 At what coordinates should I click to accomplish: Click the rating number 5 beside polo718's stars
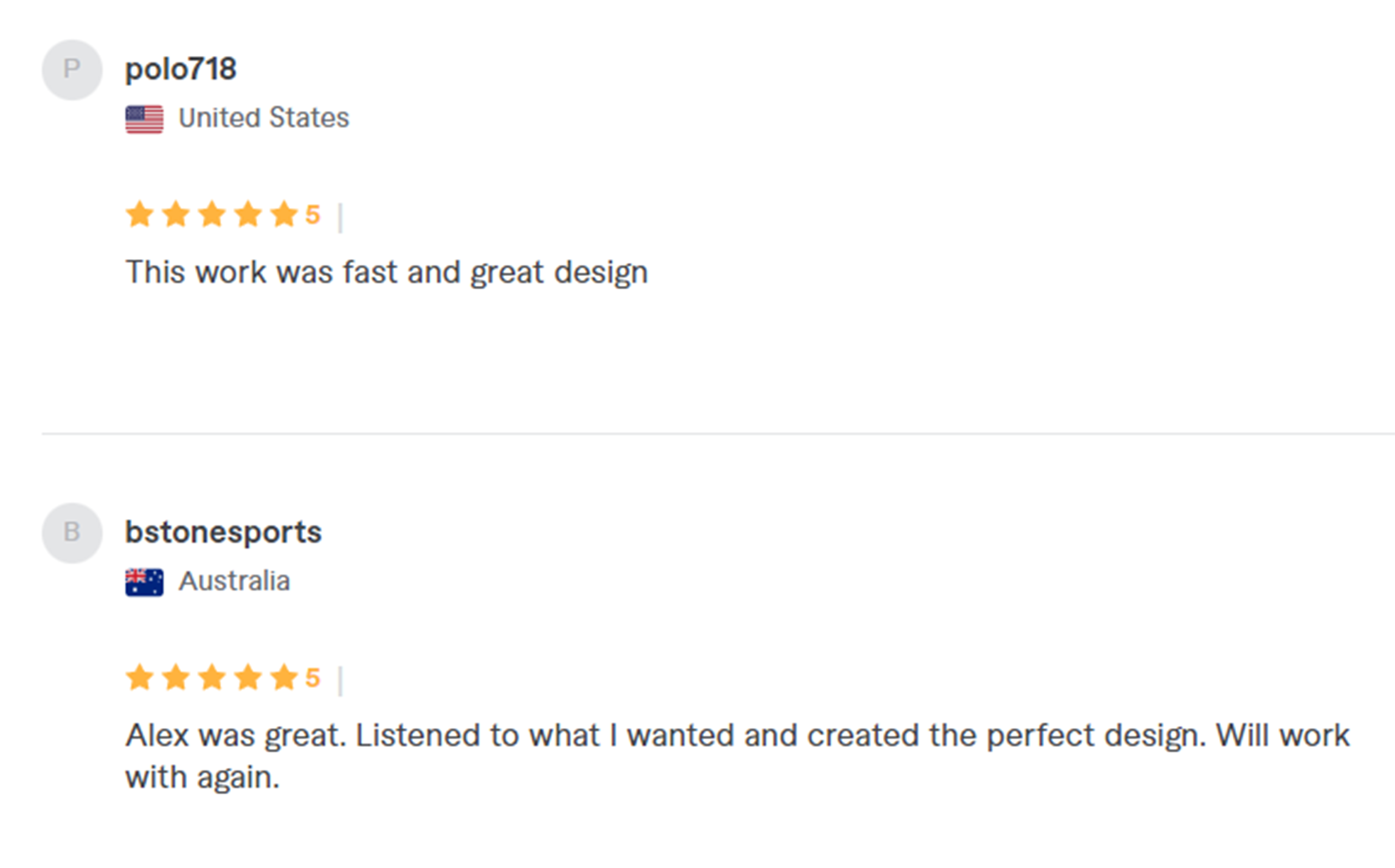coord(313,215)
